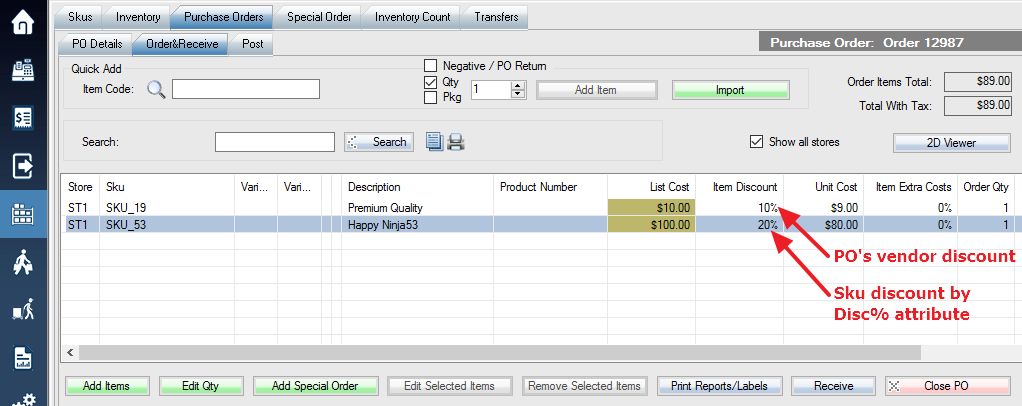Sort by the Order Qty header
This screenshot has height=406, width=1022.
pyautogui.click(x=986, y=187)
